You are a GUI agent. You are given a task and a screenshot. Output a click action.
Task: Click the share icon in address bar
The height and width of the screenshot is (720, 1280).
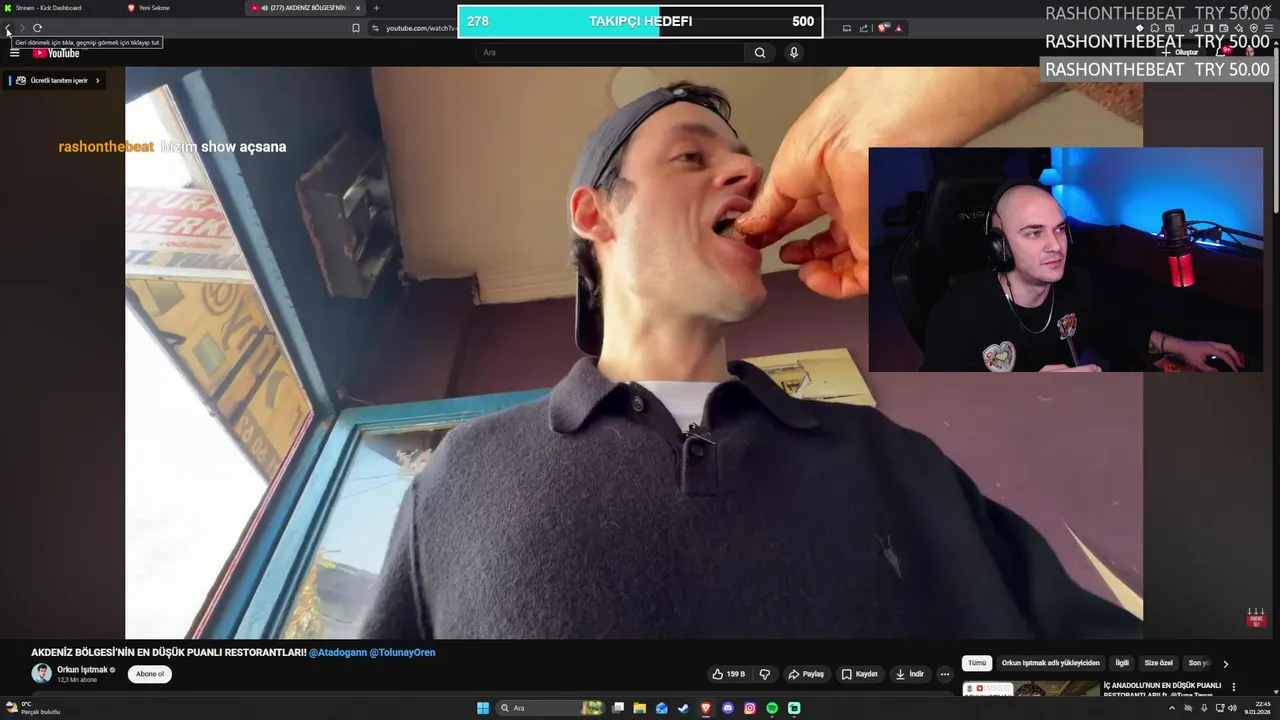[864, 28]
